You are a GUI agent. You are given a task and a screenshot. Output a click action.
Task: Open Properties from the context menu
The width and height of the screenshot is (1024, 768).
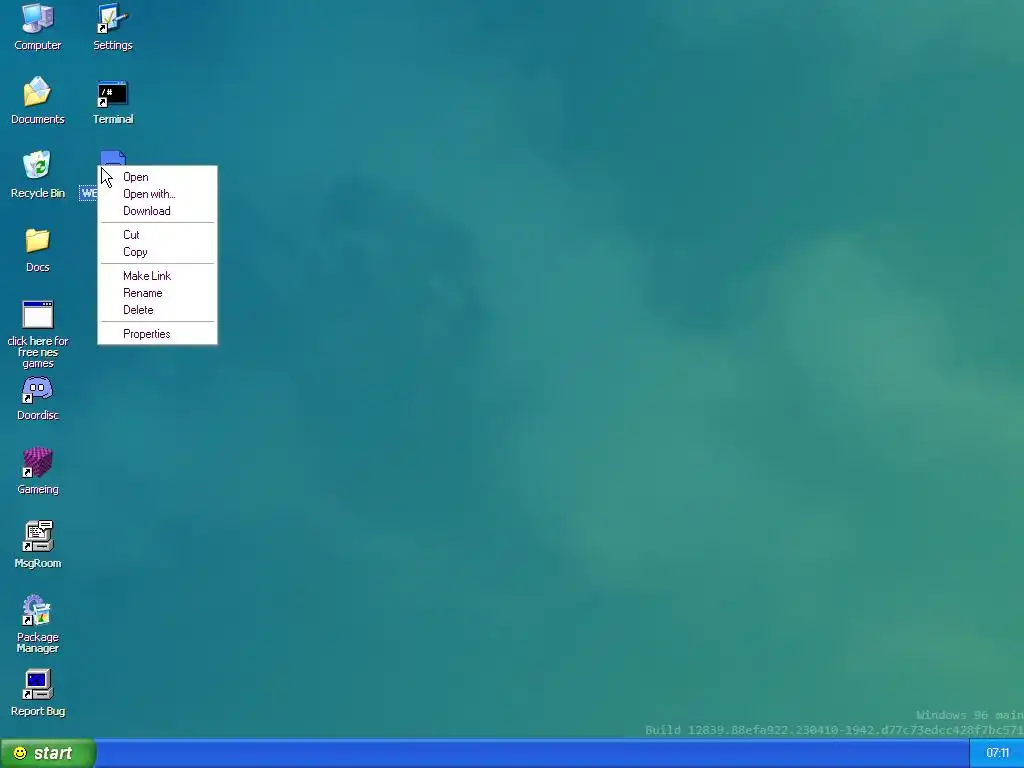coord(157,334)
